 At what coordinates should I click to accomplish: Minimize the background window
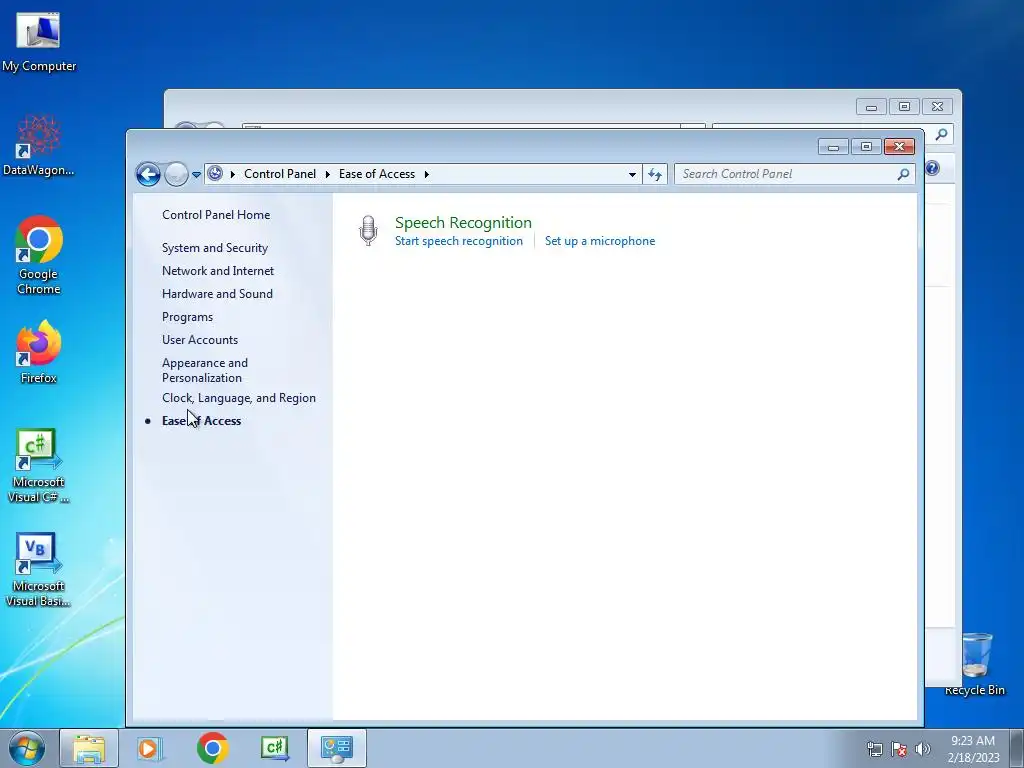(871, 106)
